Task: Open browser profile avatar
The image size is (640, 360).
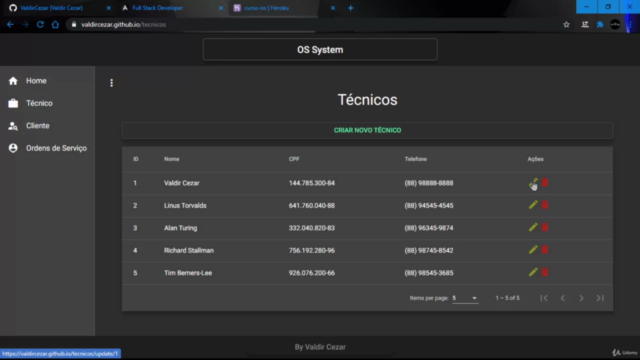Action: 615,24
